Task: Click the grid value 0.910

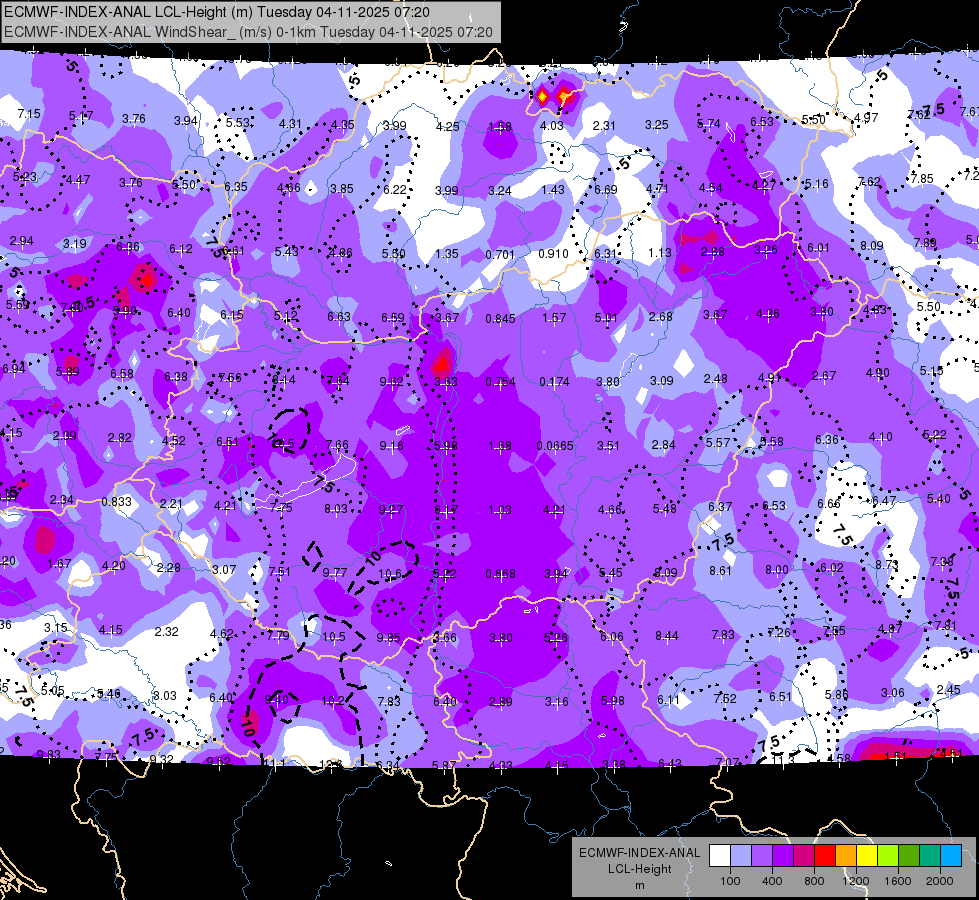Action: [x=553, y=254]
